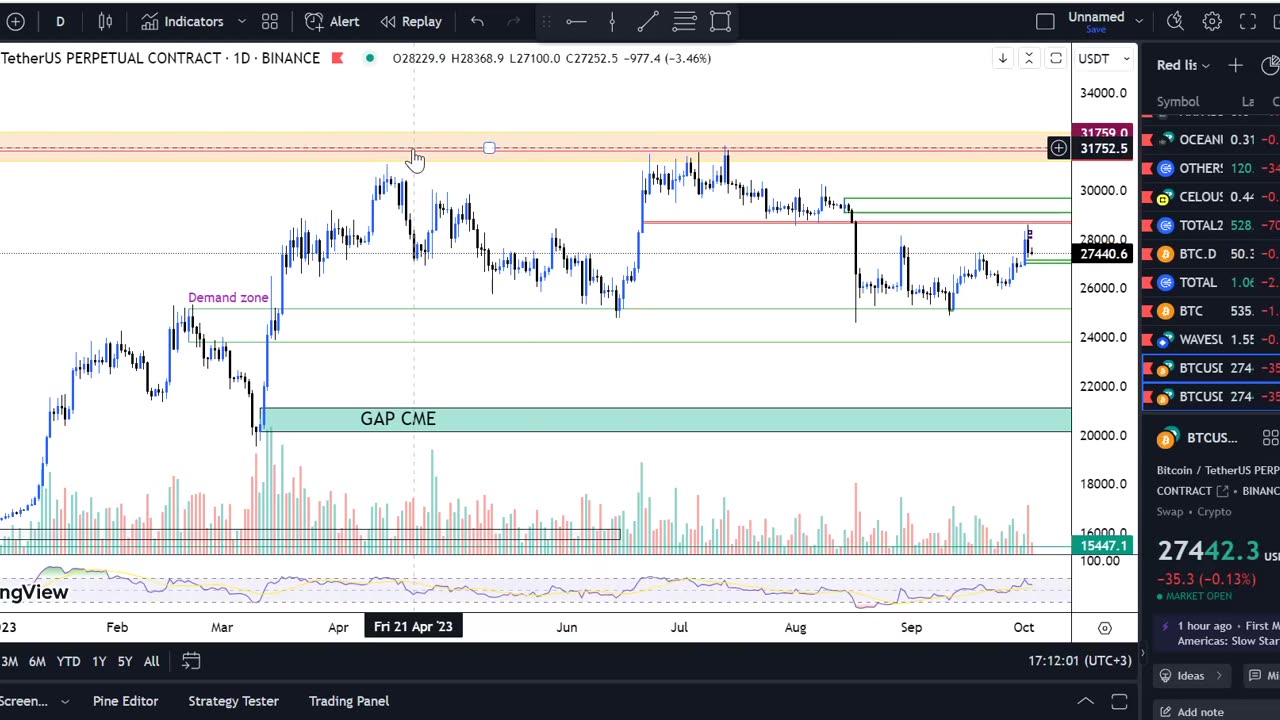Select the horizontal line drawing tool
The image size is (1280, 720).
coord(576,21)
